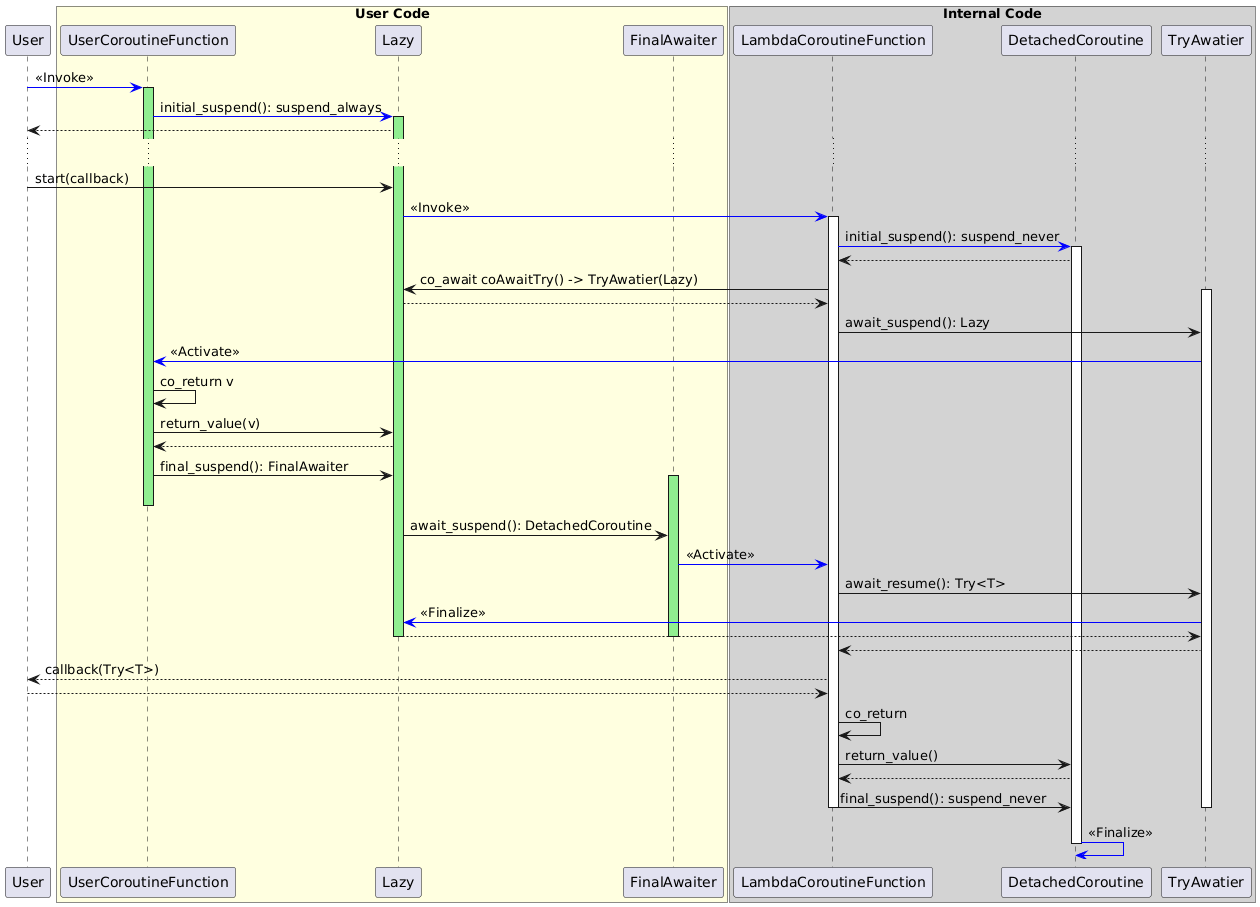Select the 'start(callback)' message label
Screen dimensions: 1260x907
[x=82, y=178]
